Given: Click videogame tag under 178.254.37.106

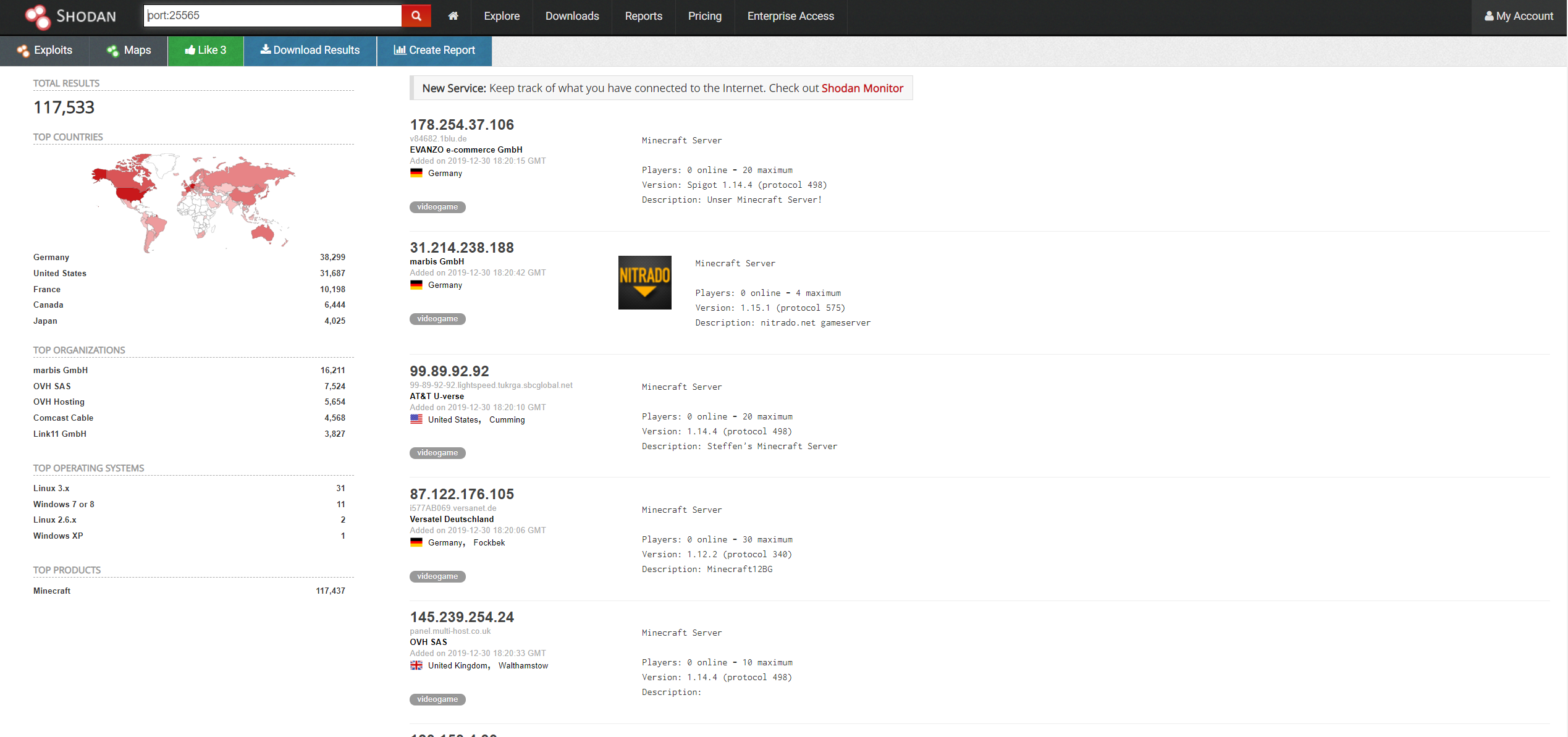Looking at the screenshot, I should tap(437, 207).
